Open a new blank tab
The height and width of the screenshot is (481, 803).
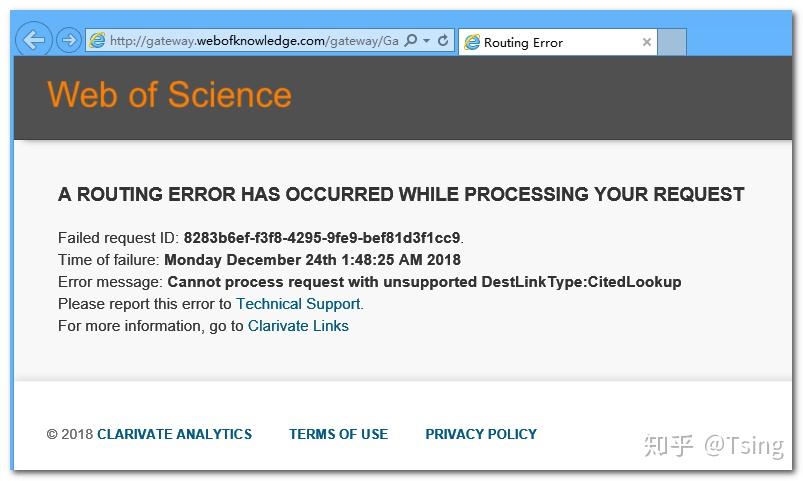pyautogui.click(x=672, y=42)
